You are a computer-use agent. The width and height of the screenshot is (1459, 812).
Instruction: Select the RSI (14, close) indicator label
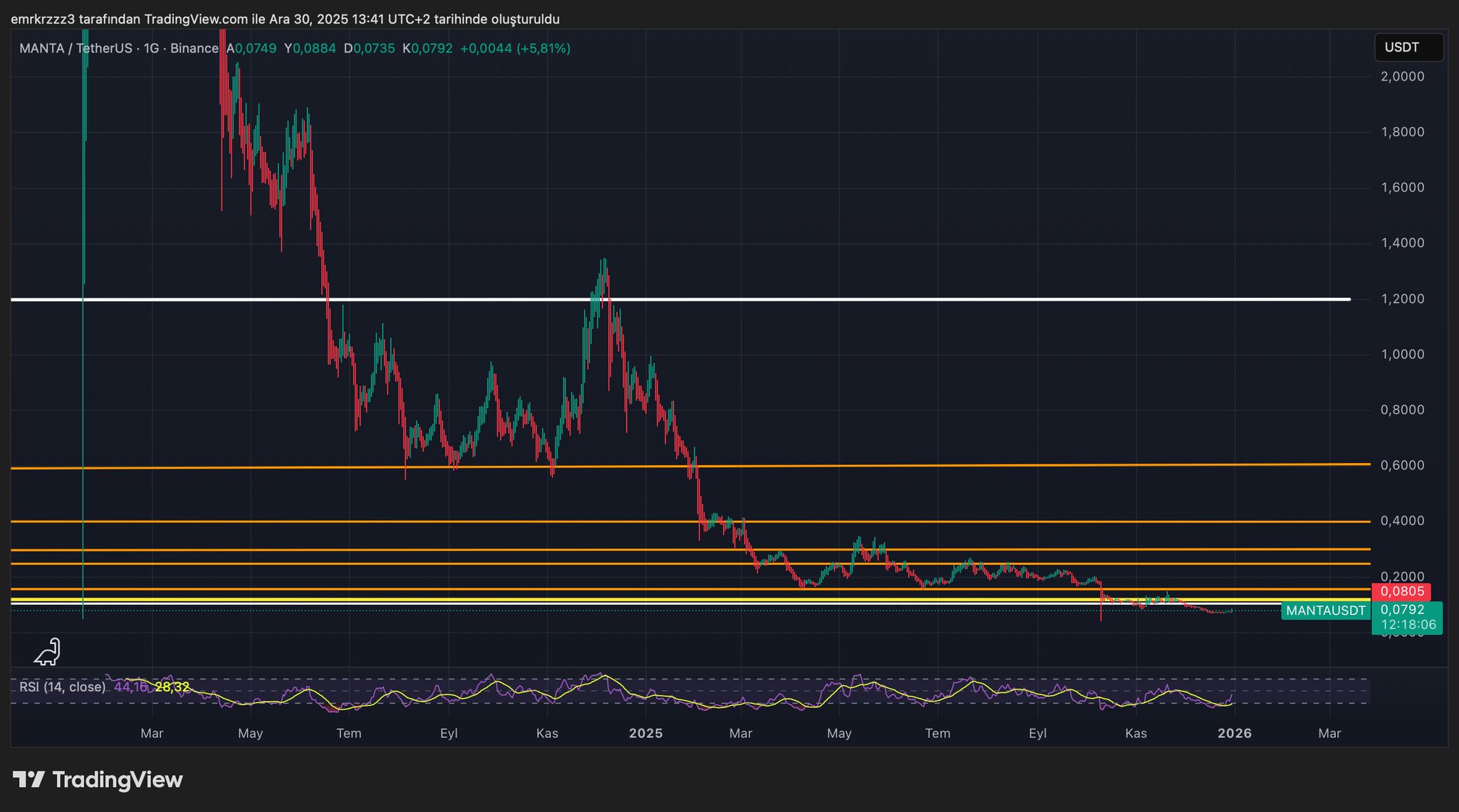(62, 687)
